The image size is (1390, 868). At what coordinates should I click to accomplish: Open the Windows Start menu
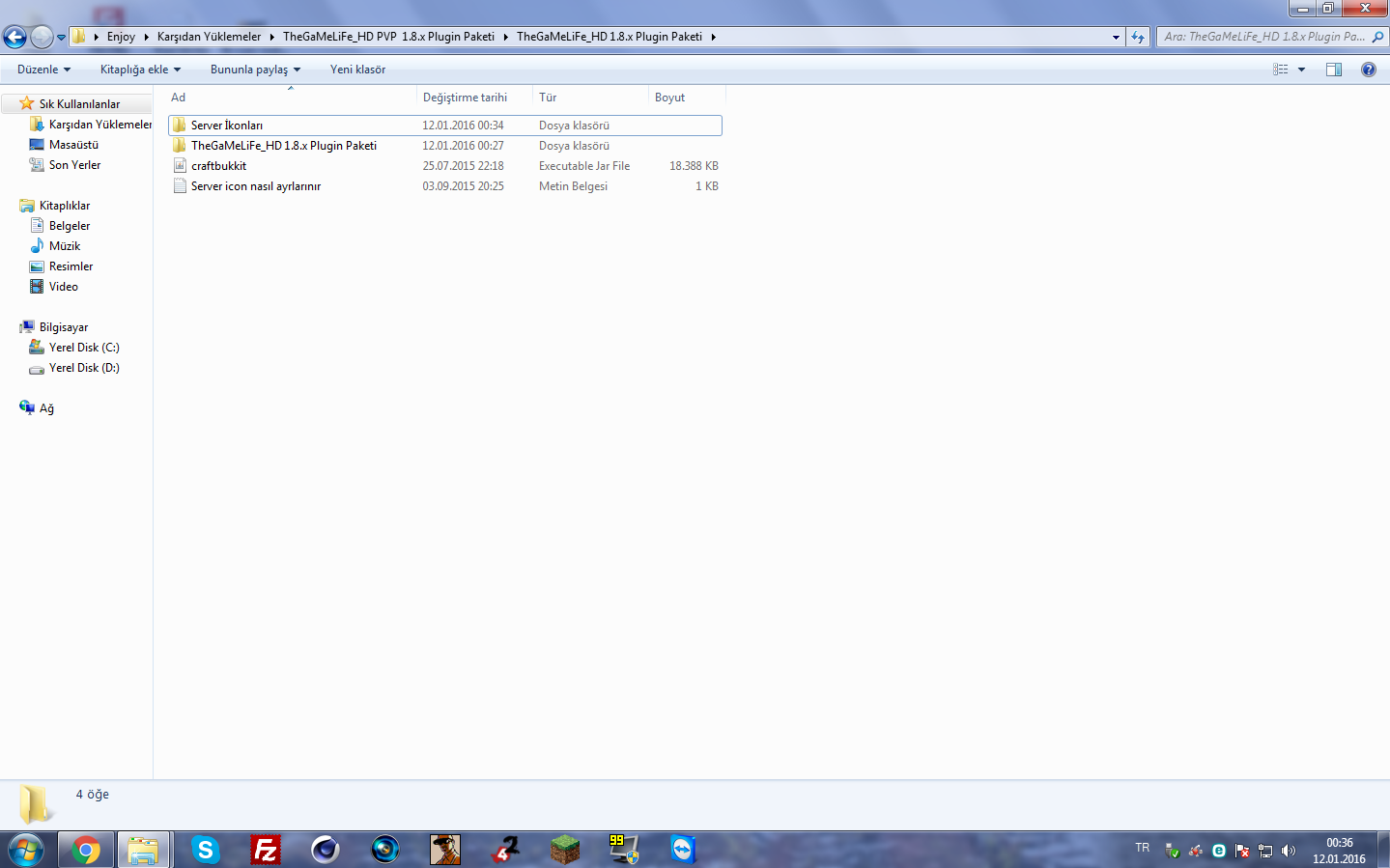coord(26,850)
